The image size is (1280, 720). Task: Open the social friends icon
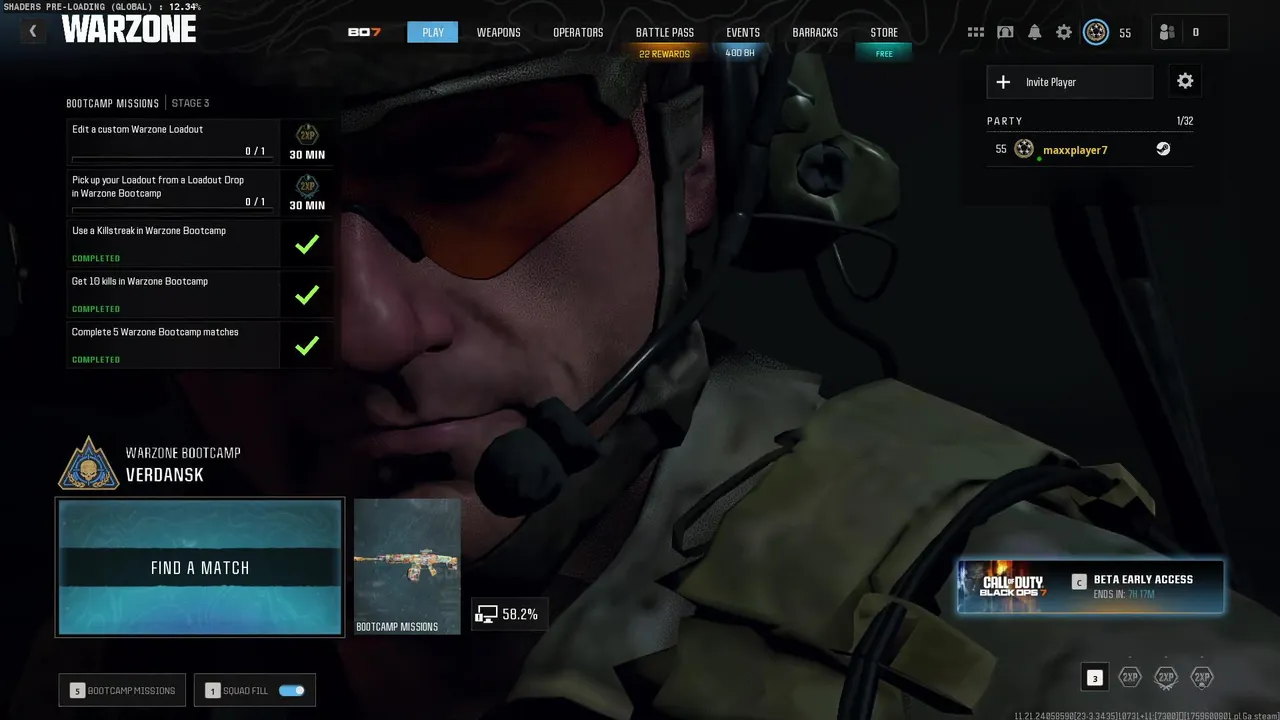coord(1167,32)
